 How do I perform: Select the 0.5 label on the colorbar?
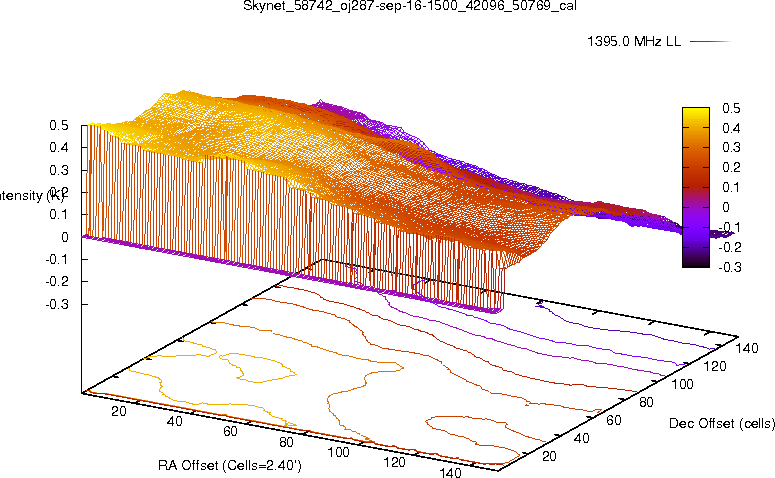732,108
